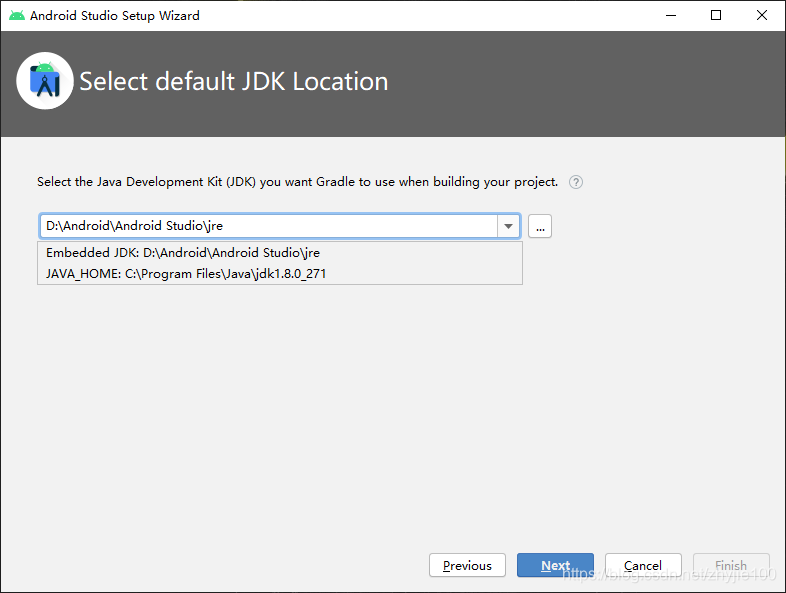Open the JDK location dropdown arrow
The image size is (786, 593).
coord(508,226)
